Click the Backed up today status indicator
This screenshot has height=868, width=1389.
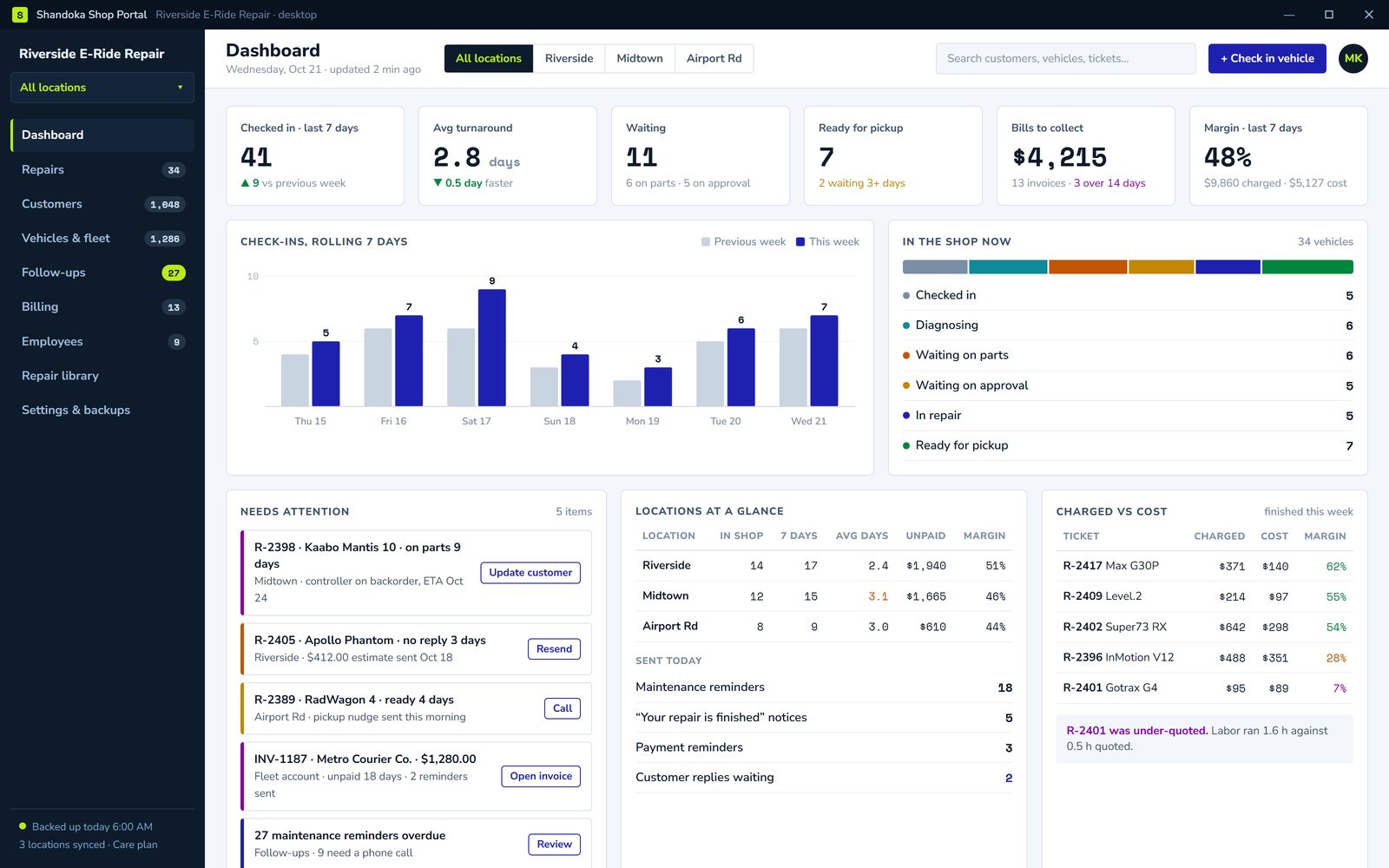pyautogui.click(x=86, y=827)
